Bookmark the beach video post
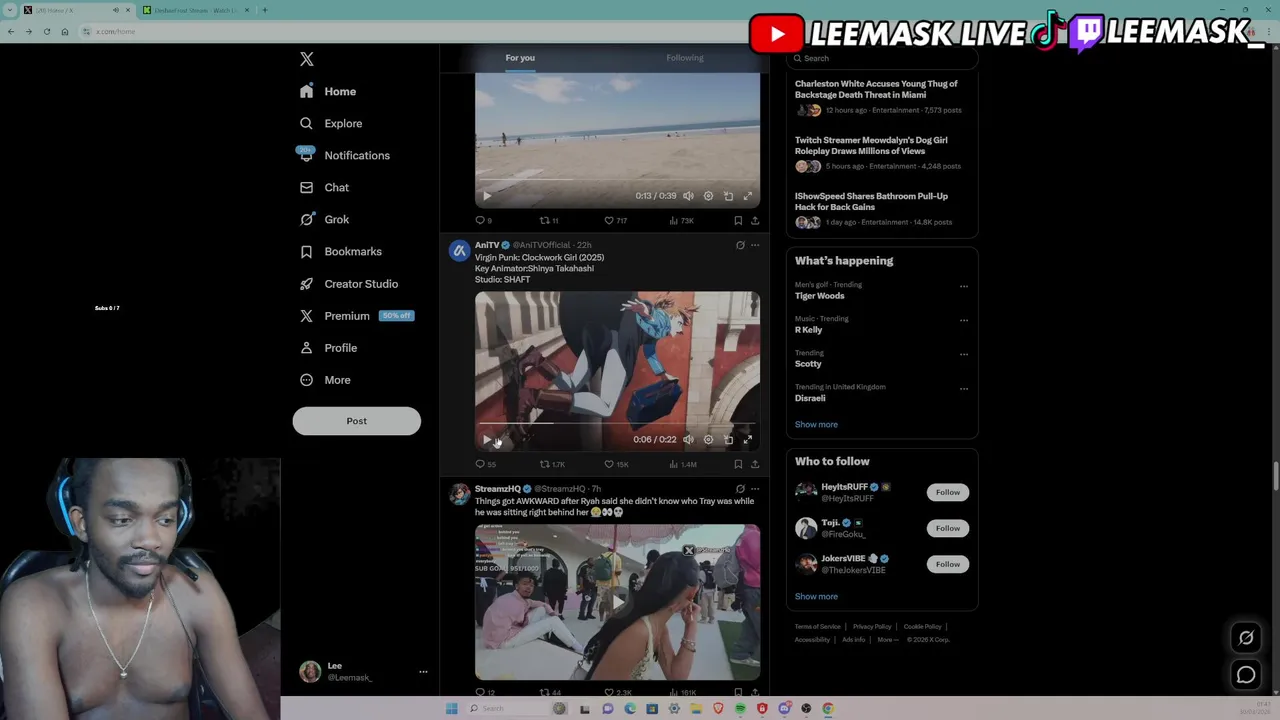 738,220
